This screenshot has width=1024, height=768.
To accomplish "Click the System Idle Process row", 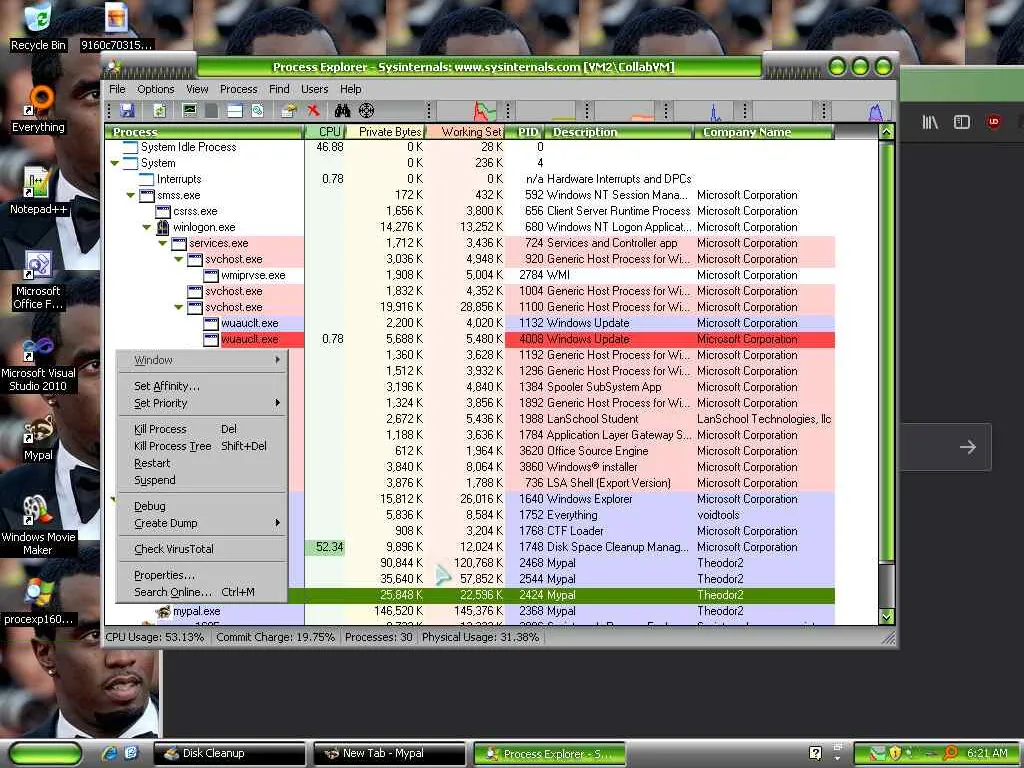I will tap(470, 148).
